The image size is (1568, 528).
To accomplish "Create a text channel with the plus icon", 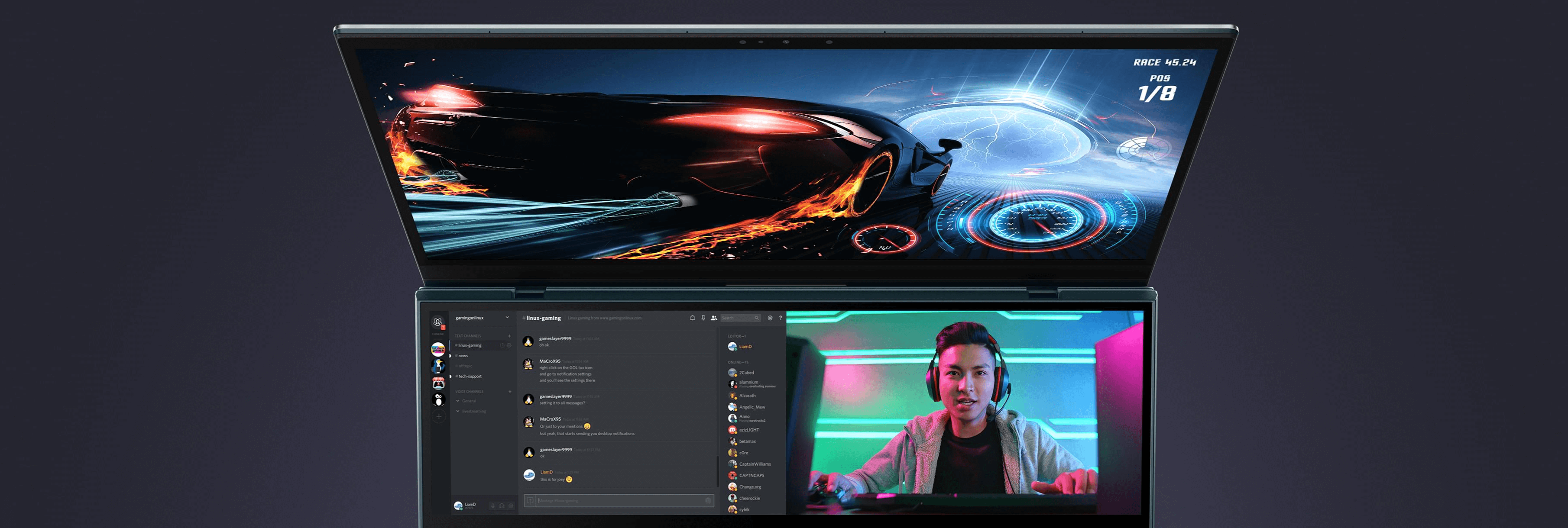I will (509, 336).
